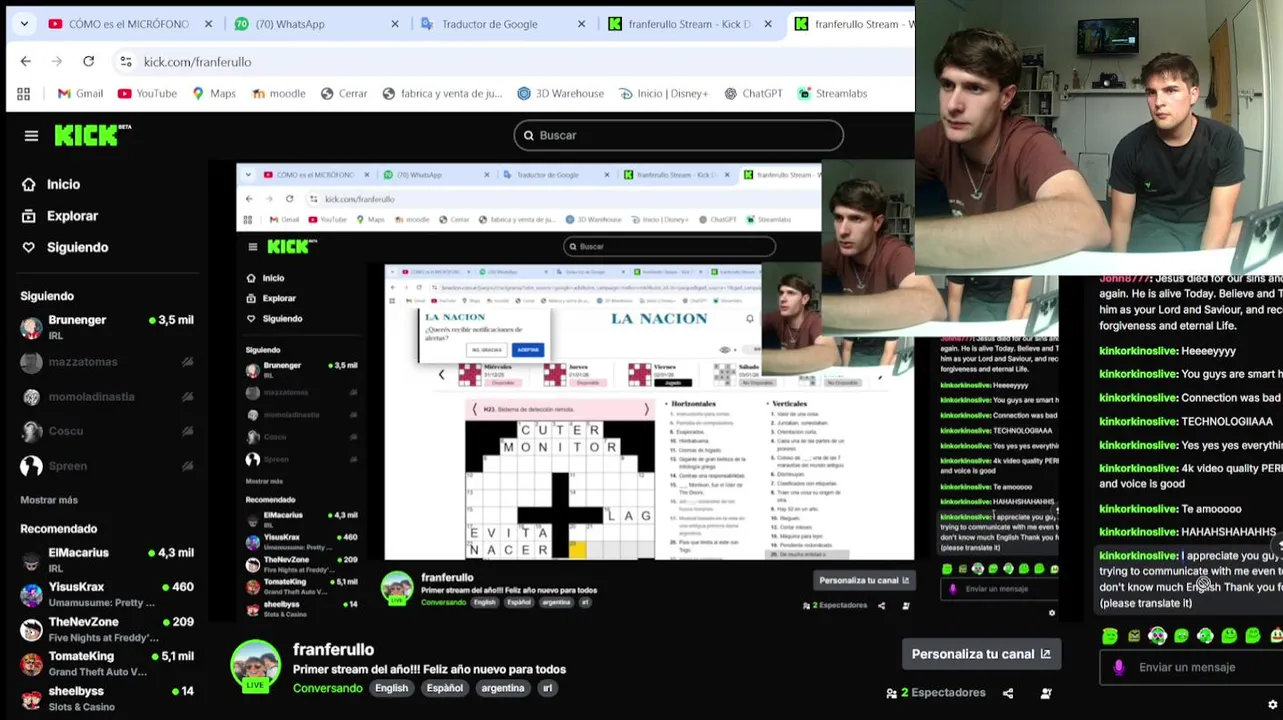This screenshot has height=720, width=1283.
Task: Select the argentina stream tag
Action: tap(502, 688)
